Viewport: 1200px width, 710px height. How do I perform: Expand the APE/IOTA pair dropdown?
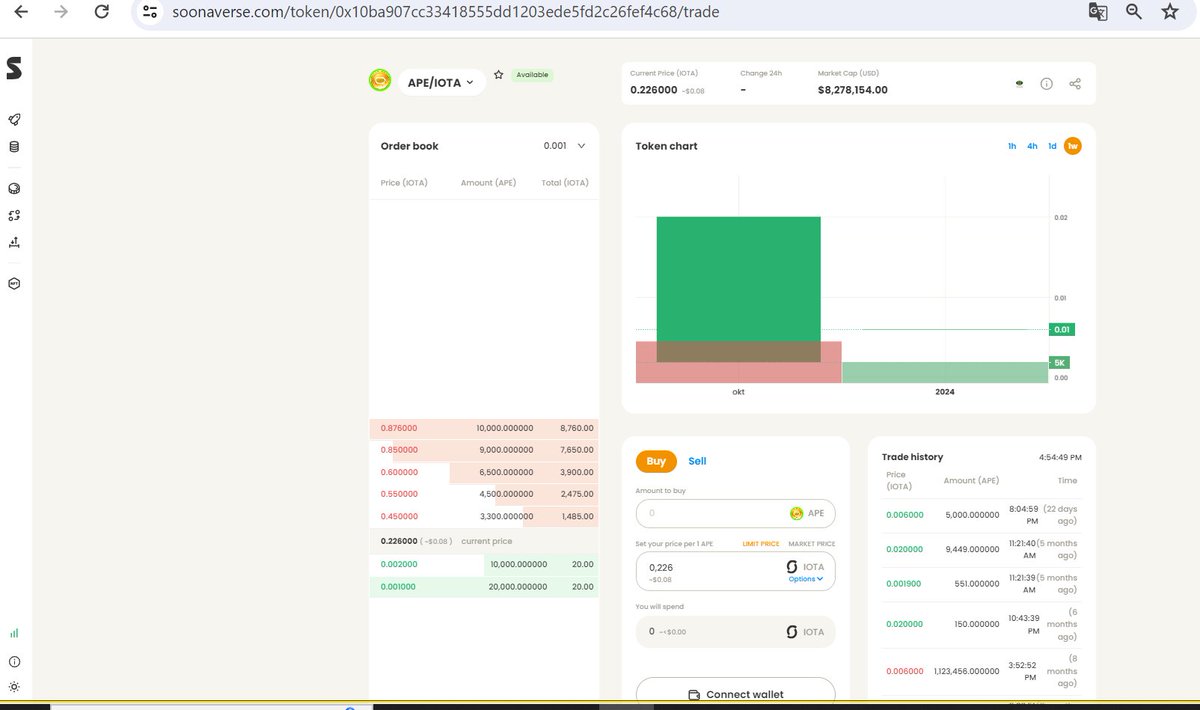click(x=442, y=82)
